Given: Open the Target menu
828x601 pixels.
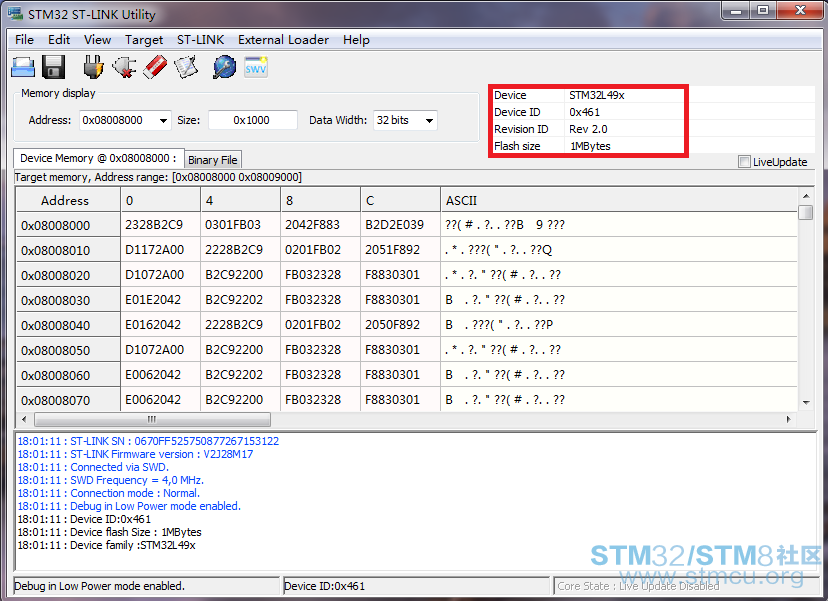Looking at the screenshot, I should [x=144, y=40].
